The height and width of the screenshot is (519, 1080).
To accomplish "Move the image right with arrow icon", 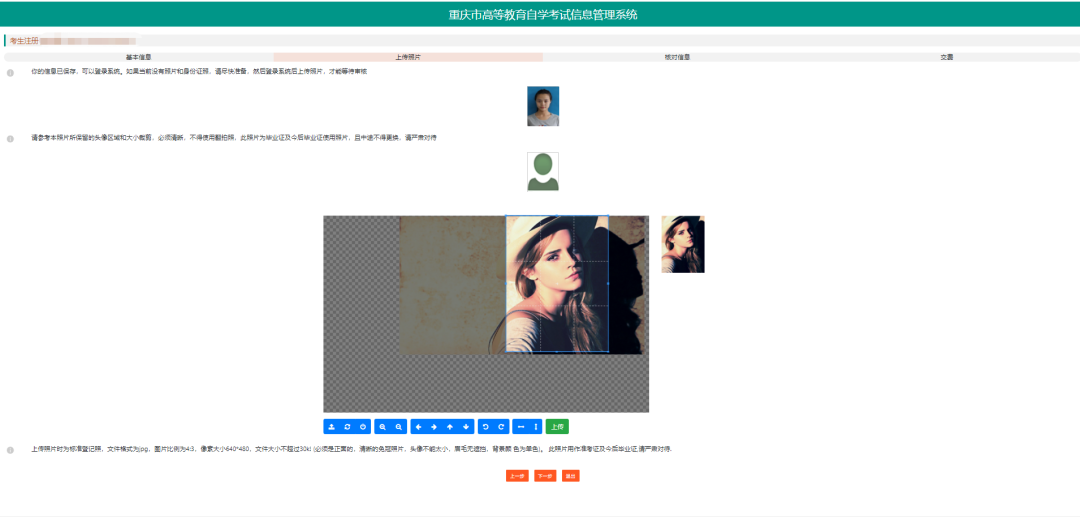I will coord(434,426).
